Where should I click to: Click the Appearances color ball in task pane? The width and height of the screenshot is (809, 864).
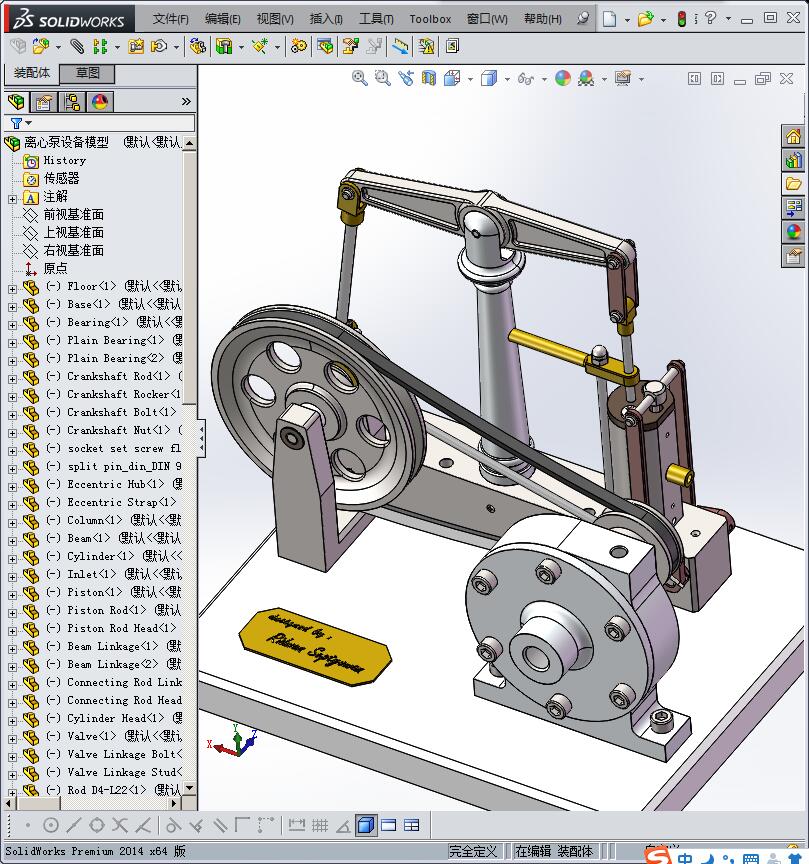794,232
